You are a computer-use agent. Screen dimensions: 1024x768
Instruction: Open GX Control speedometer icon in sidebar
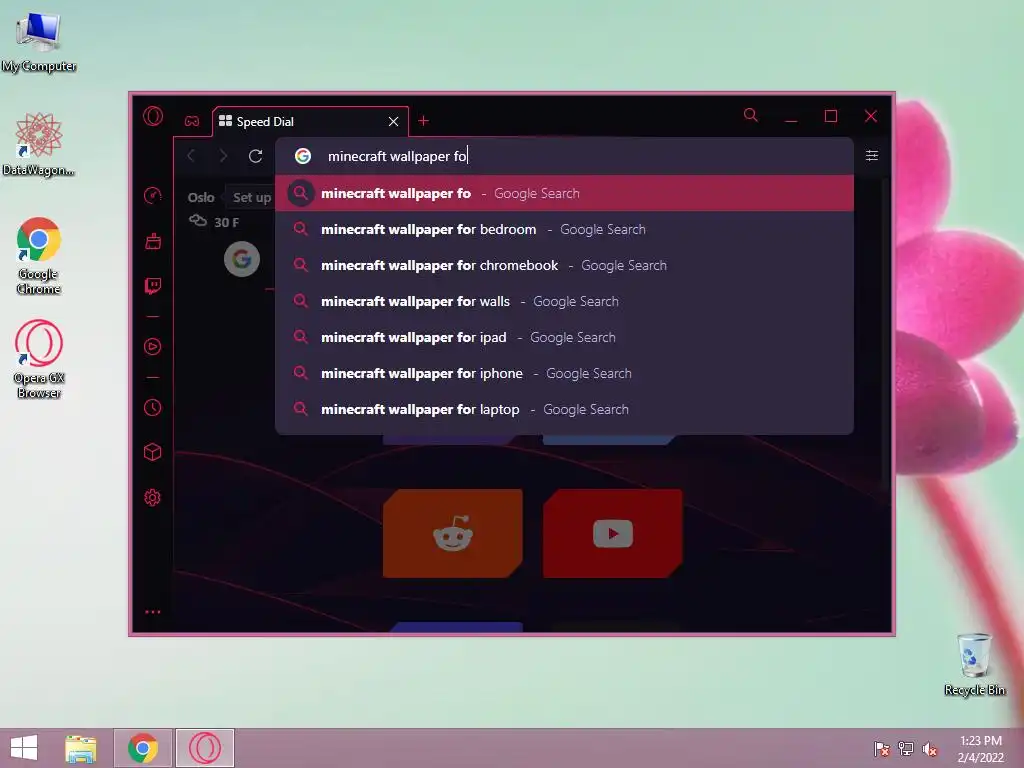click(153, 196)
